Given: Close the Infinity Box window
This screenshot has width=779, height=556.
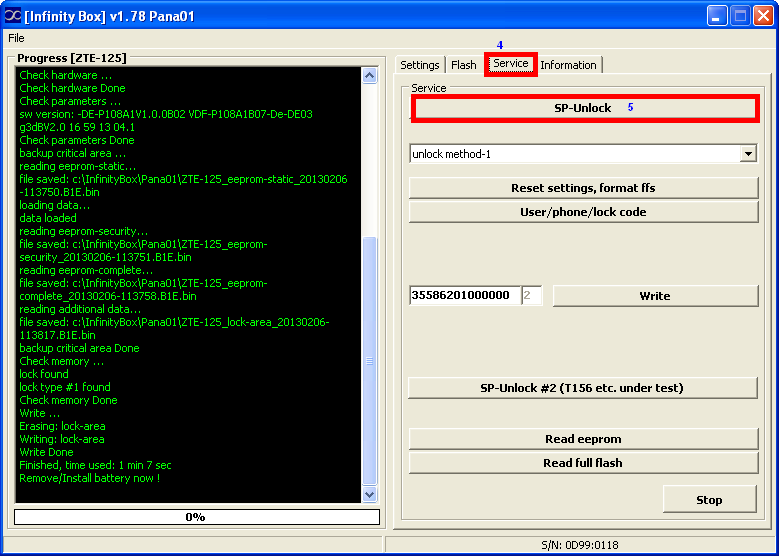Looking at the screenshot, I should point(763,17).
